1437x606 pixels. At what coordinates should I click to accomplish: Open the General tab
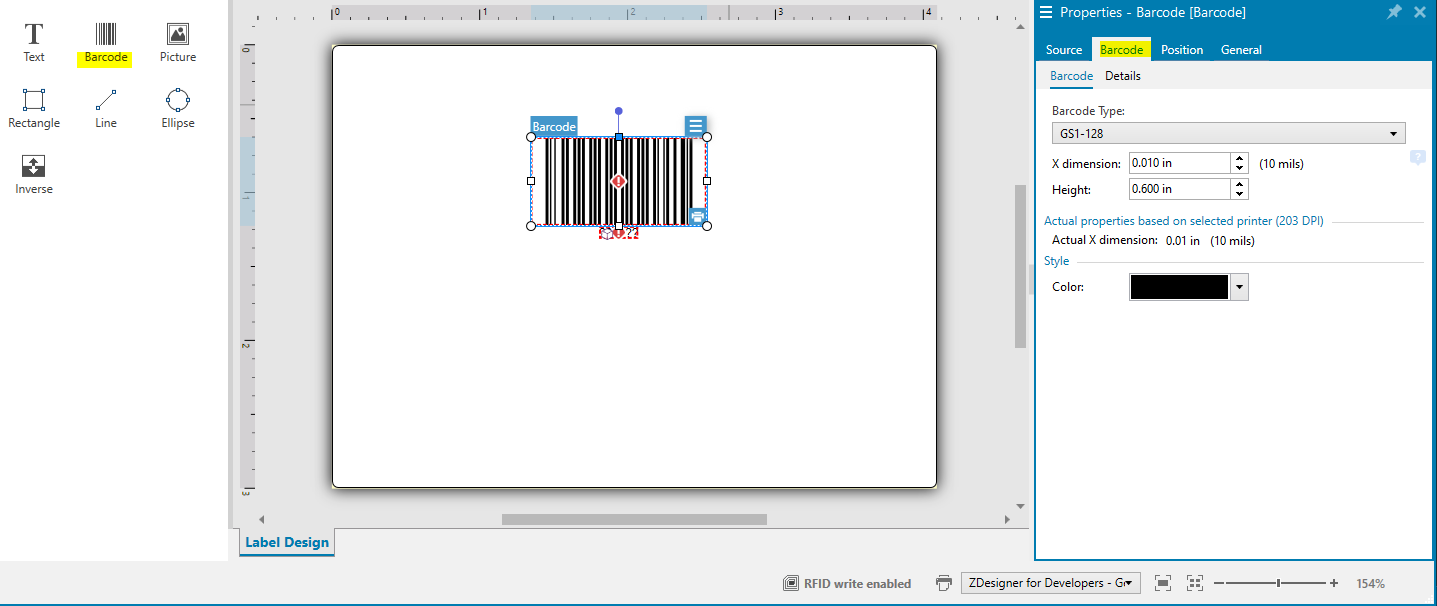(1241, 50)
